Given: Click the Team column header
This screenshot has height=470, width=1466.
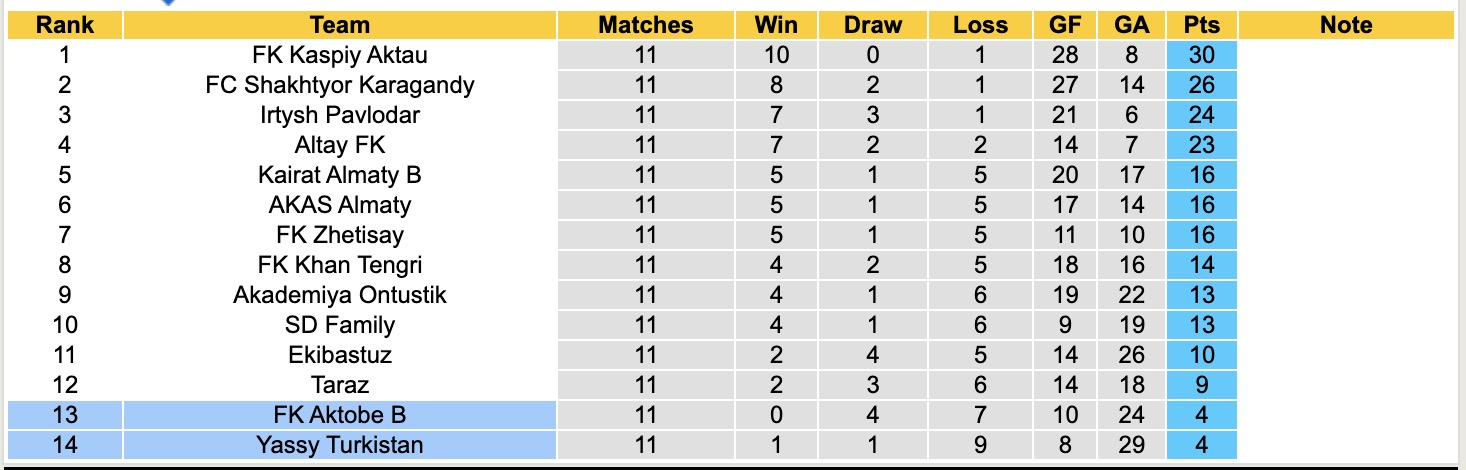Looking at the screenshot, I should [340, 25].
